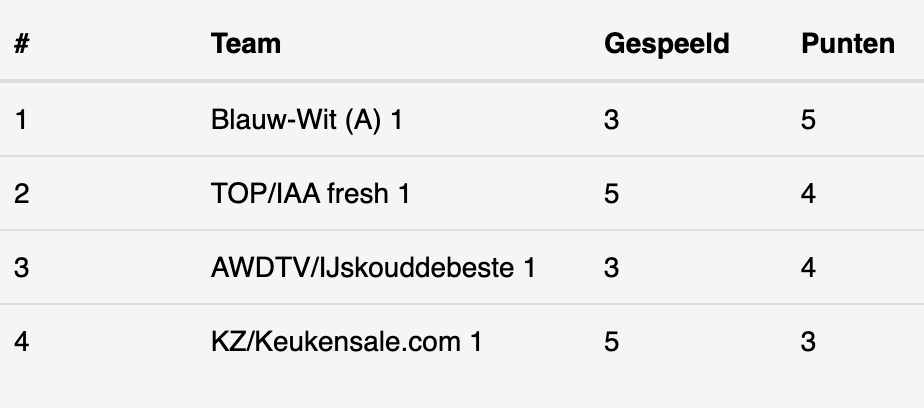Viewport: 924px width, 408px height.
Task: Click KZ/Keukensale.com points value 3
Action: tap(808, 342)
